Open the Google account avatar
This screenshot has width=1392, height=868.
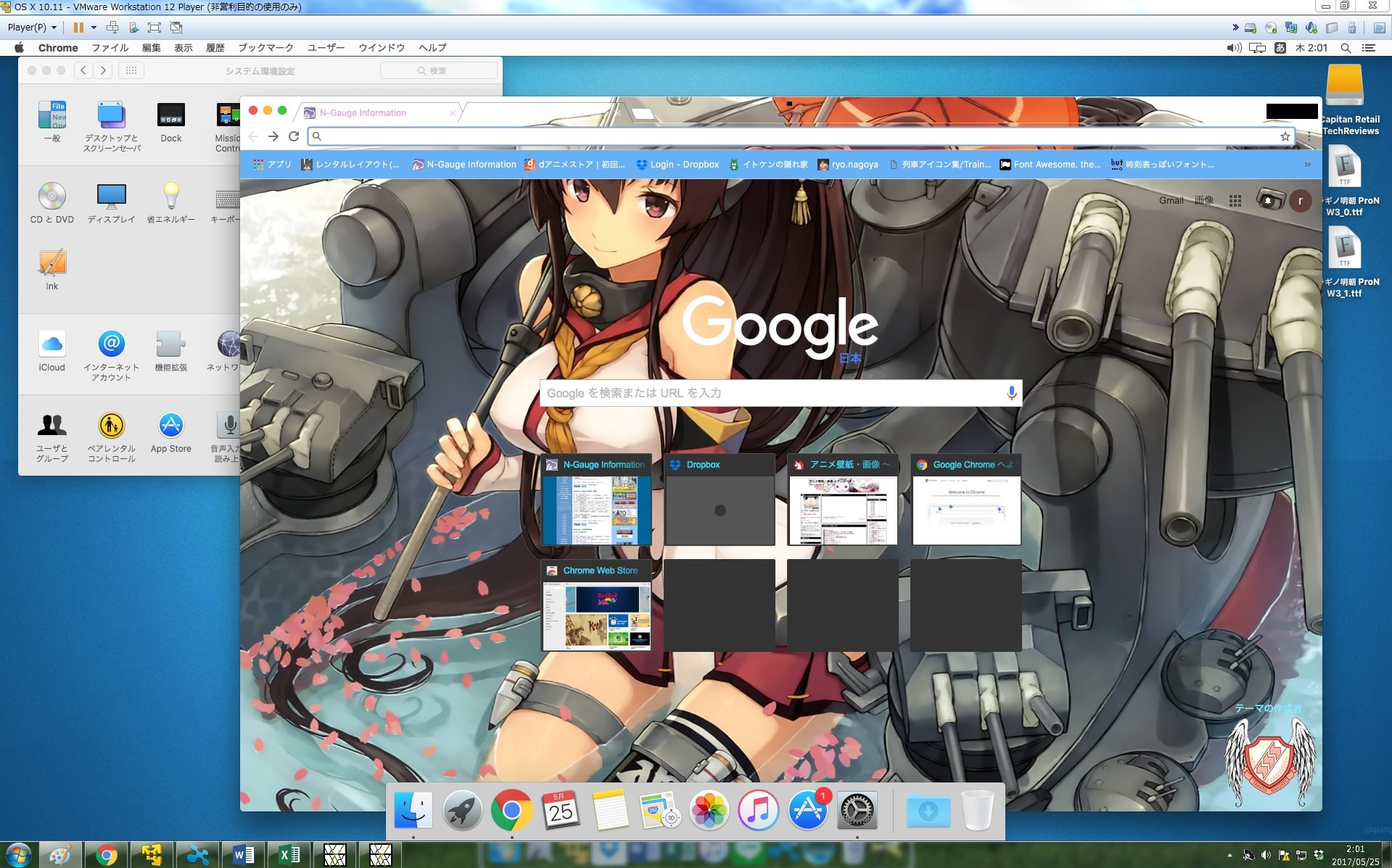coord(1300,201)
